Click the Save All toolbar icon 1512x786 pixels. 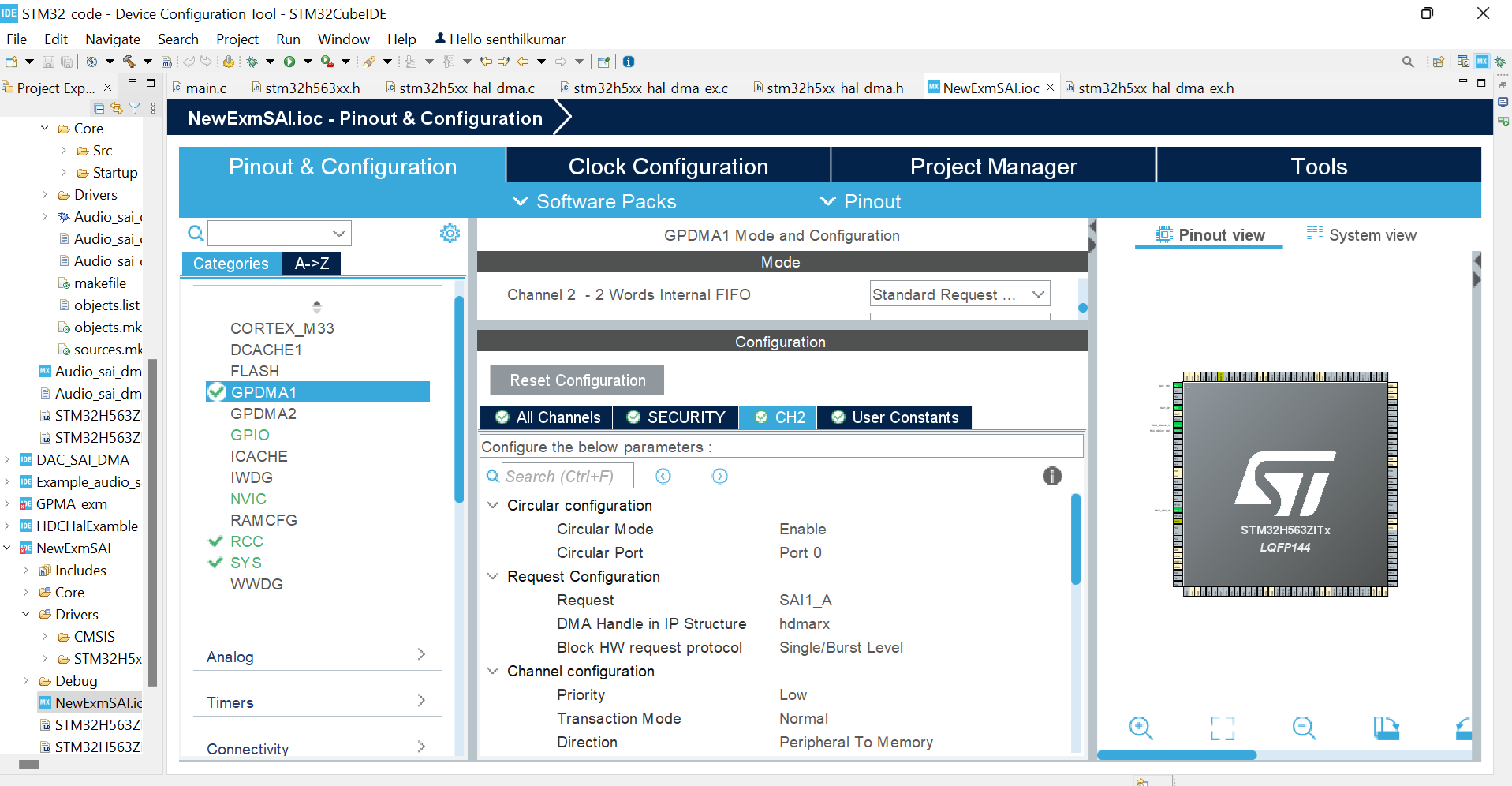click(67, 61)
